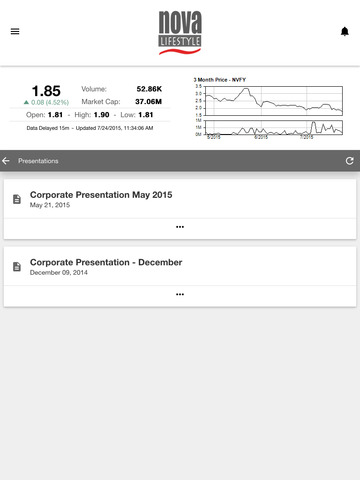Expand options under Corporate Presentation - December

pyautogui.click(x=180, y=294)
